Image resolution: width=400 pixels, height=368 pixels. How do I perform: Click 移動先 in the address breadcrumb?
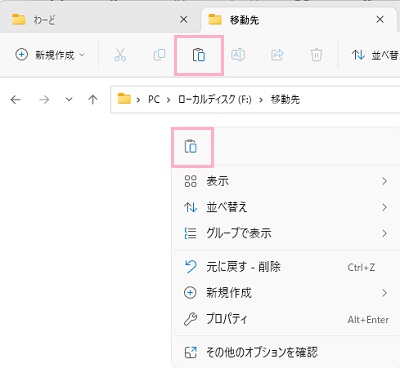coord(285,99)
